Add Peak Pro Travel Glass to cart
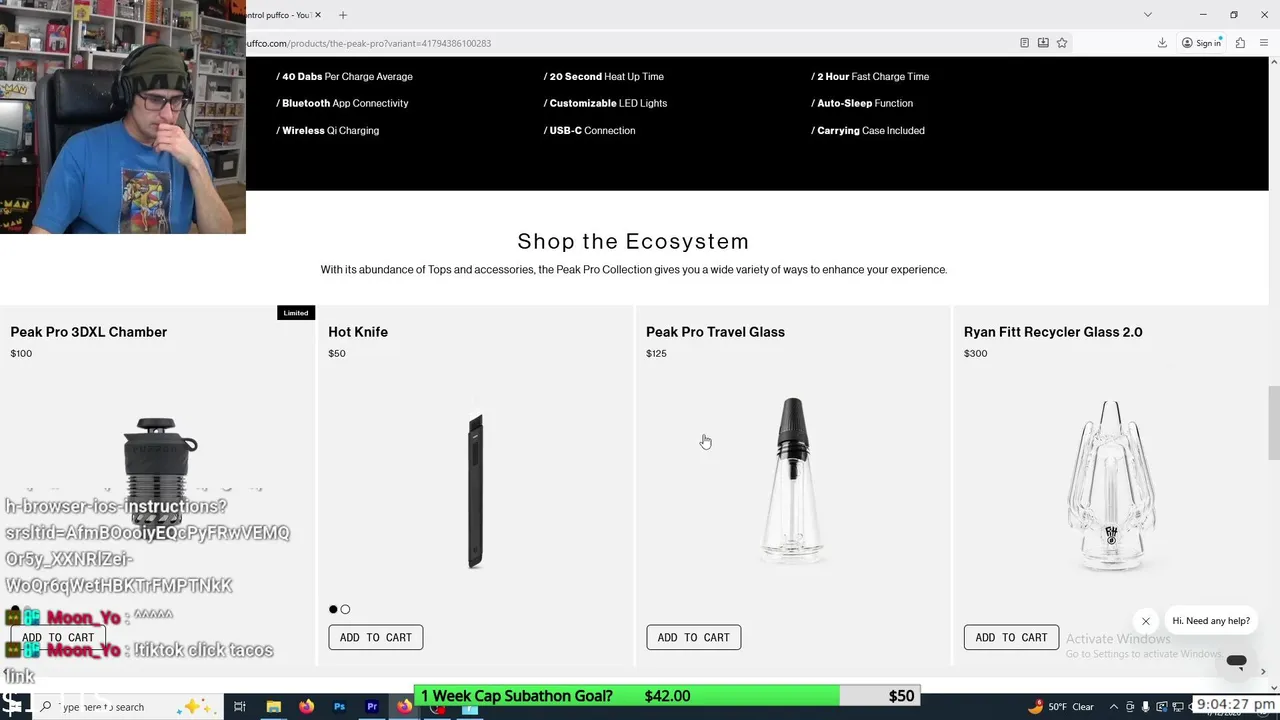The image size is (1280, 720). [694, 637]
